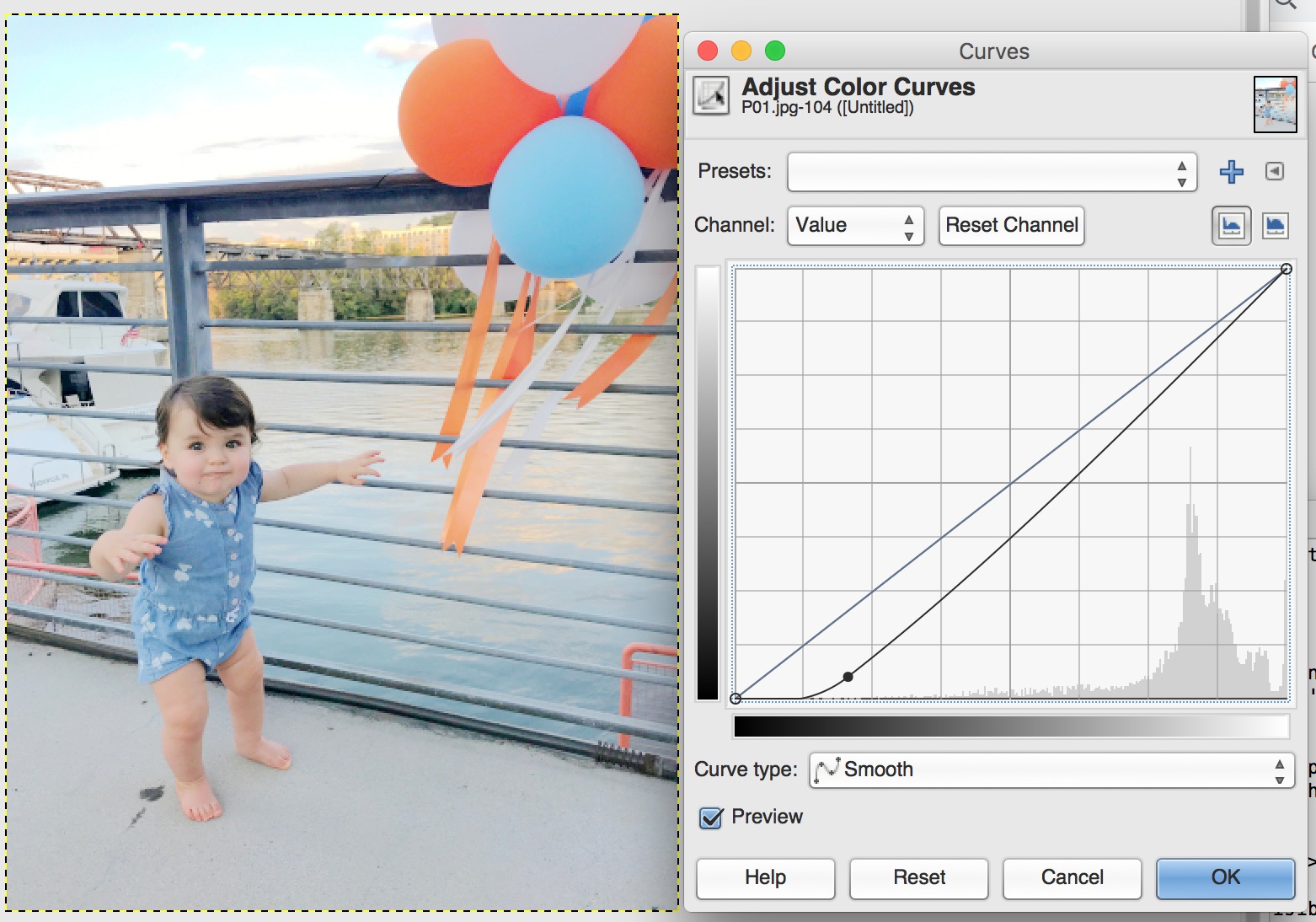The height and width of the screenshot is (922, 1316).
Task: Click the Help button
Action: pos(765,878)
